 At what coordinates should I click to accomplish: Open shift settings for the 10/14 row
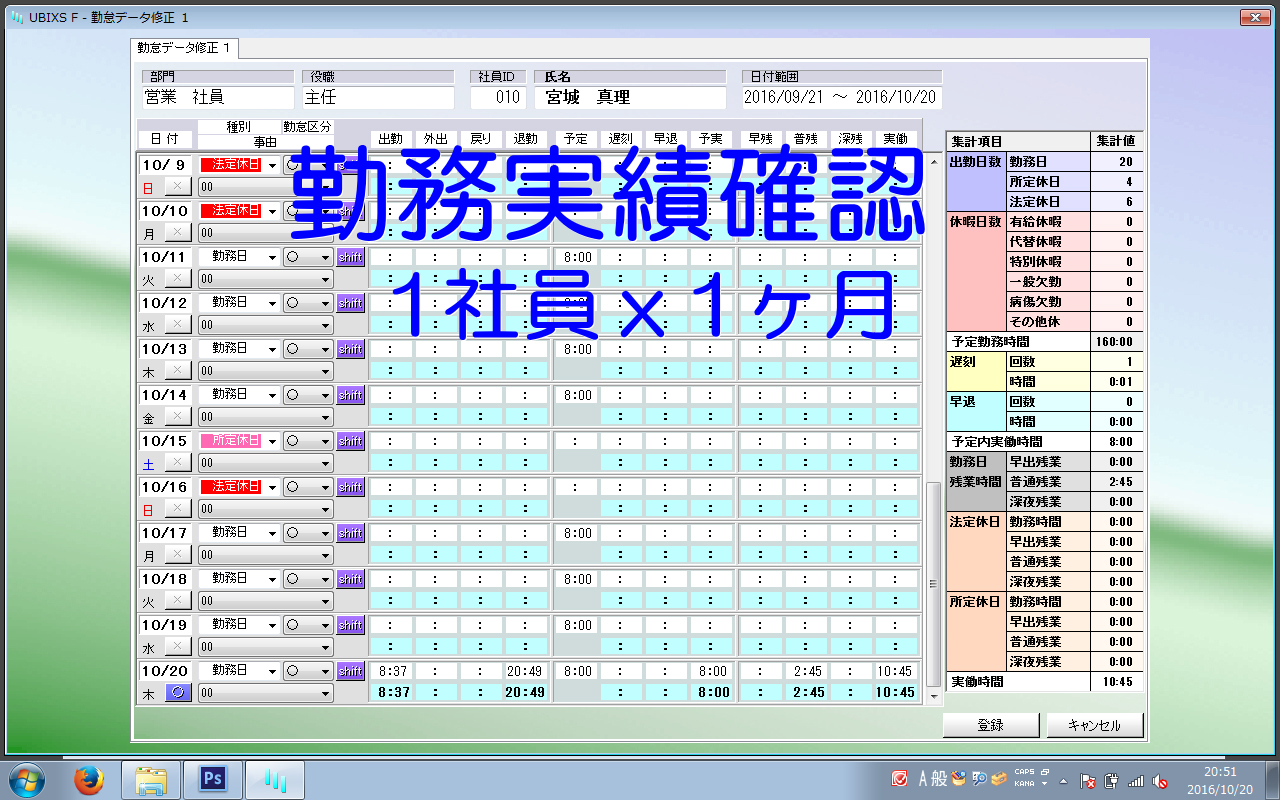pyautogui.click(x=350, y=395)
